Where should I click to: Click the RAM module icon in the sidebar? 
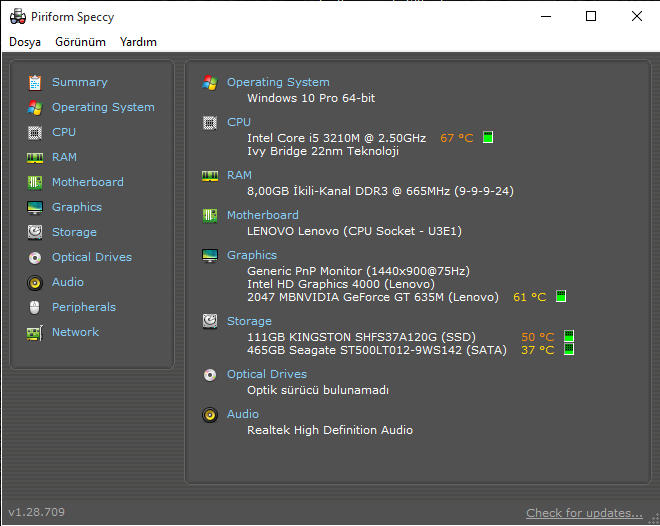click(x=35, y=158)
